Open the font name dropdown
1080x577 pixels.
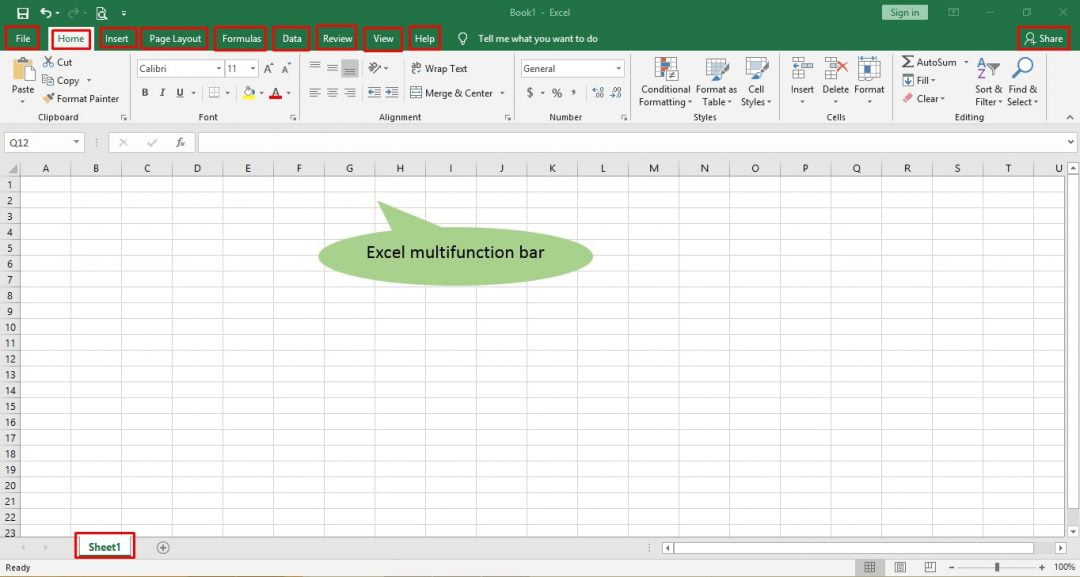coord(217,67)
